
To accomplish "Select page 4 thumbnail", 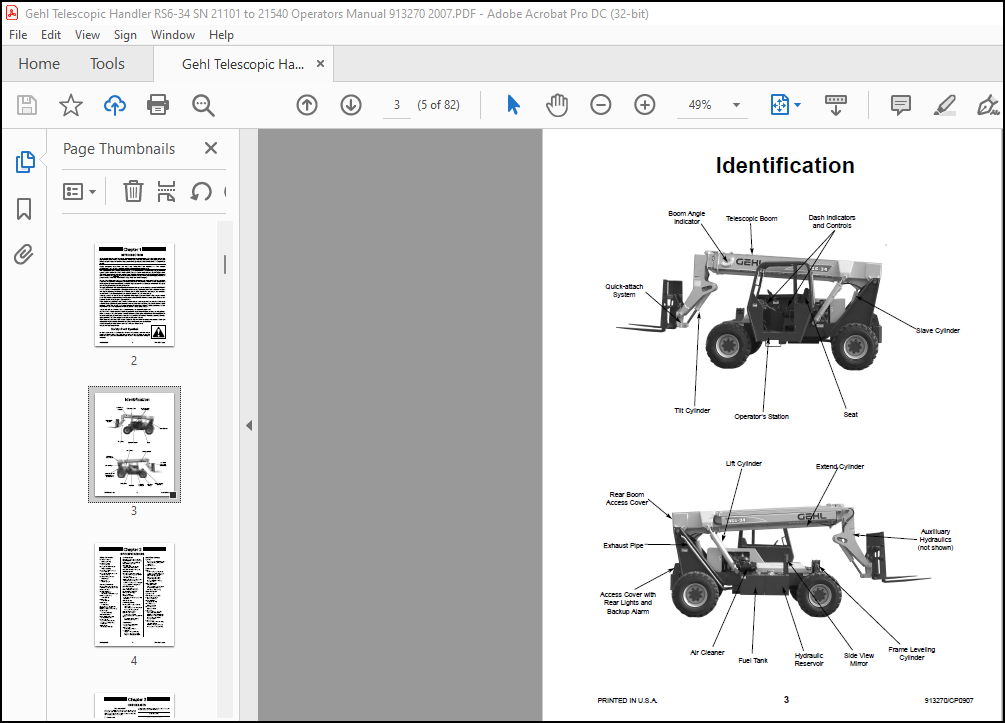I will pyautogui.click(x=134, y=595).
